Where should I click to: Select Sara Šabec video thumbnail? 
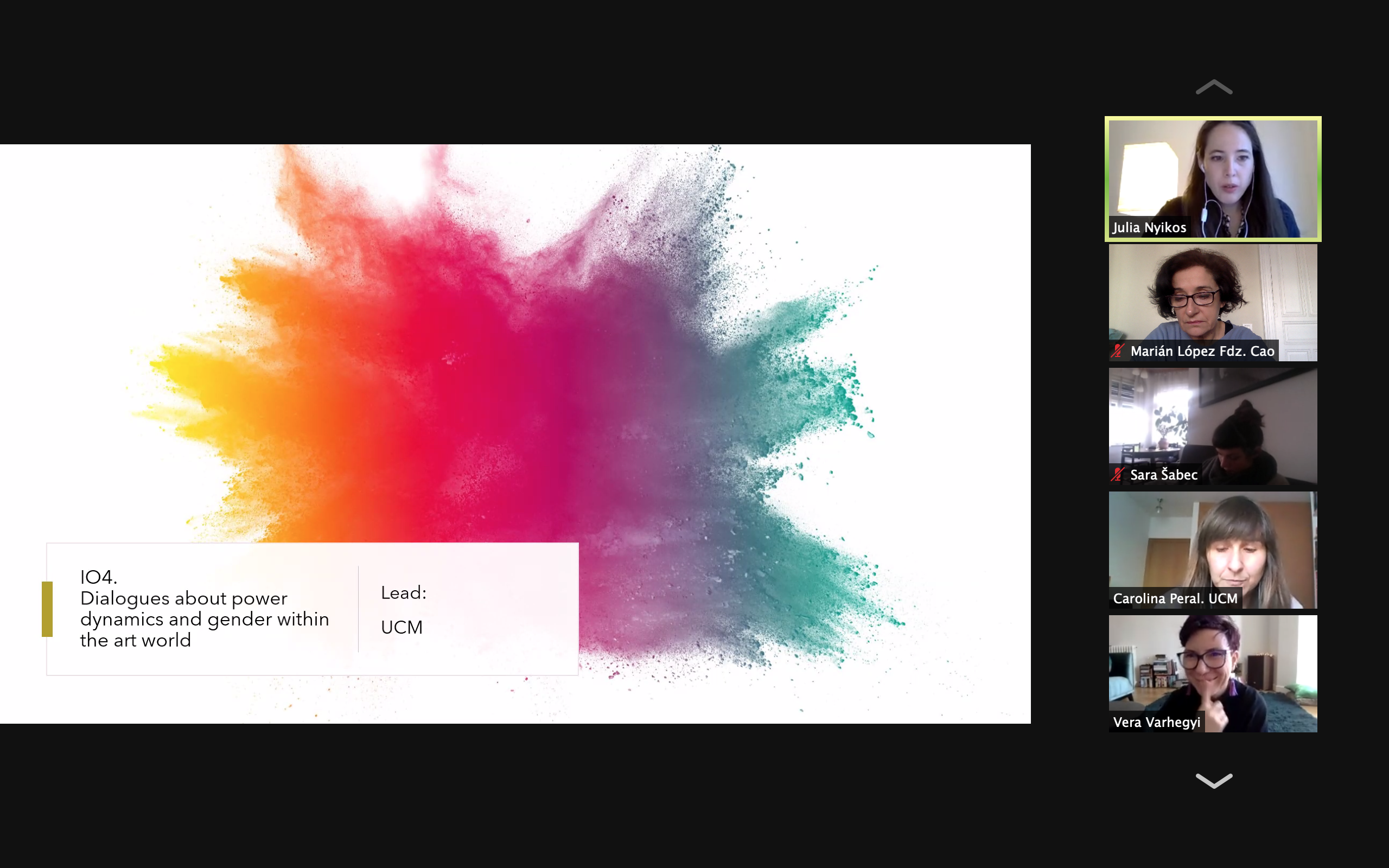point(1213,426)
